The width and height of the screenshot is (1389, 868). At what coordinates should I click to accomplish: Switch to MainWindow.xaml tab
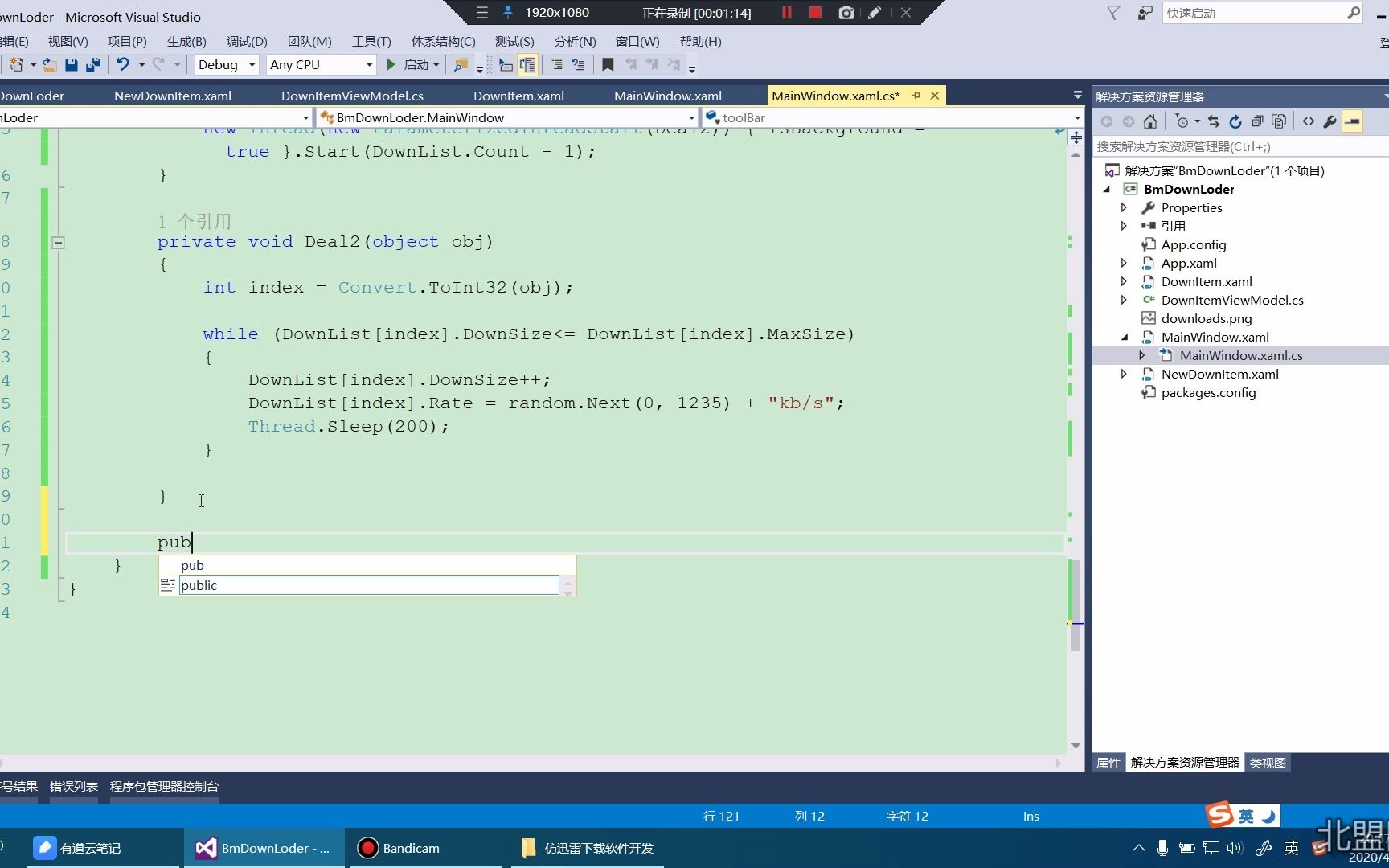(668, 96)
